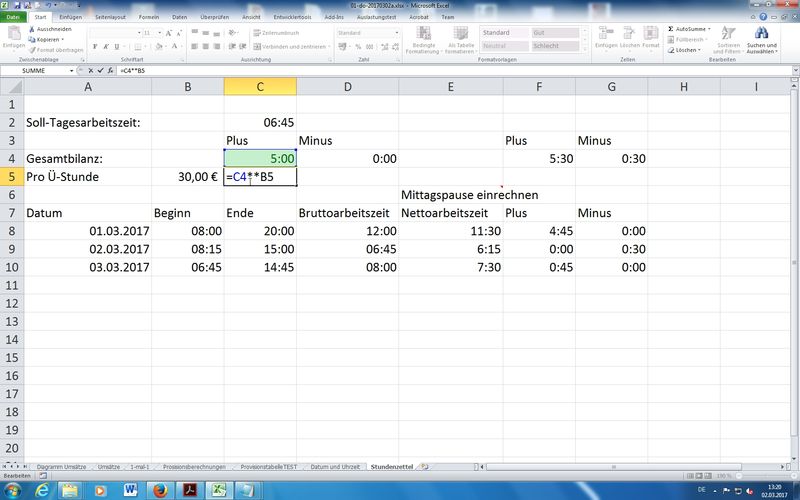Open the Datei menu tab
The width and height of the screenshot is (800, 500).
[x=13, y=17]
